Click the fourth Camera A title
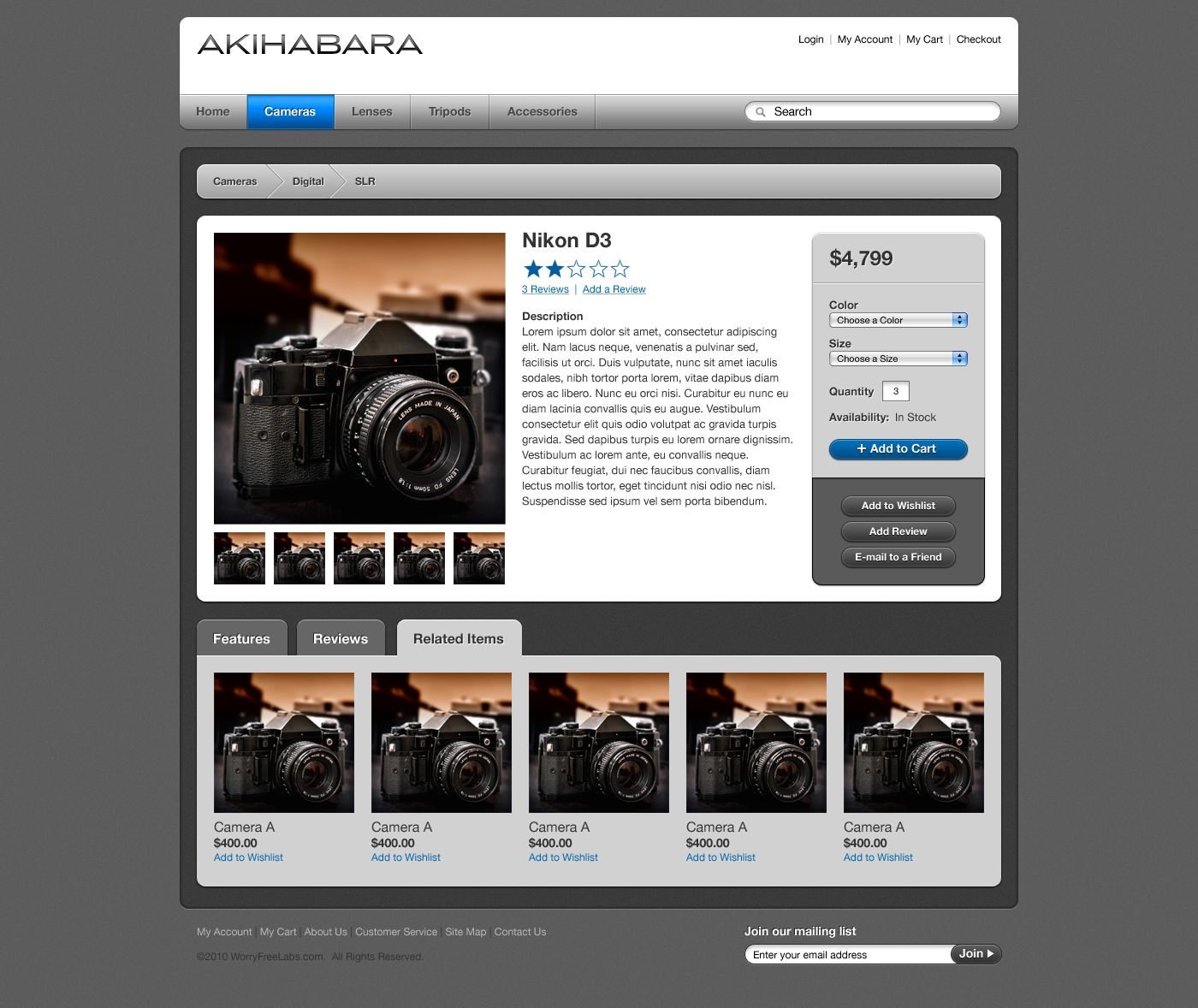 (716, 827)
